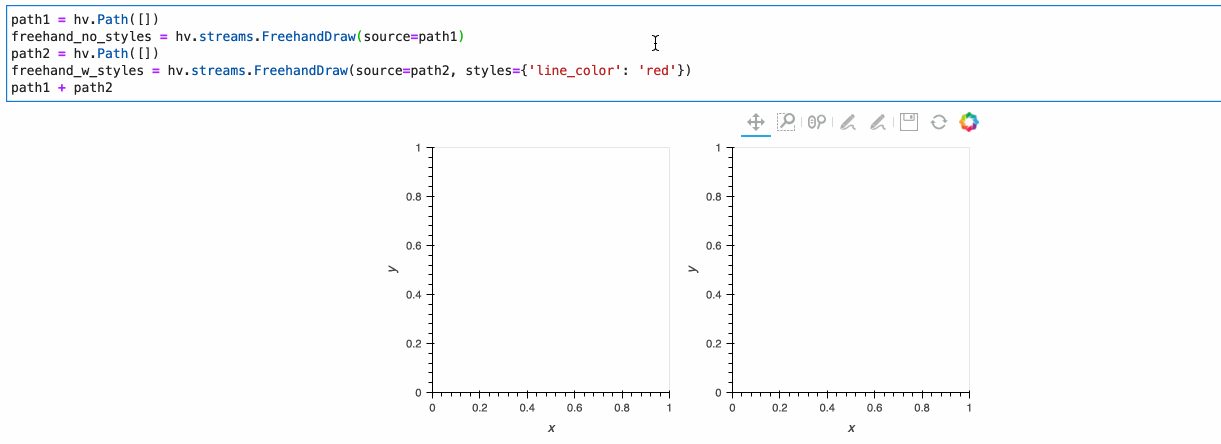Click the 'red' string in code
The height and width of the screenshot is (444, 1221).
coord(657,71)
